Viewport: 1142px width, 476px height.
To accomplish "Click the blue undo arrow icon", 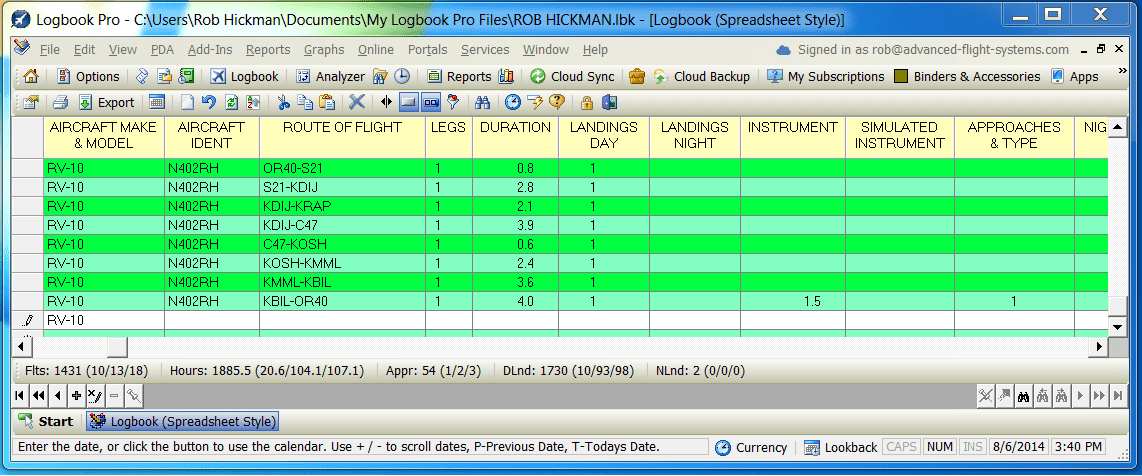I will [x=208, y=102].
